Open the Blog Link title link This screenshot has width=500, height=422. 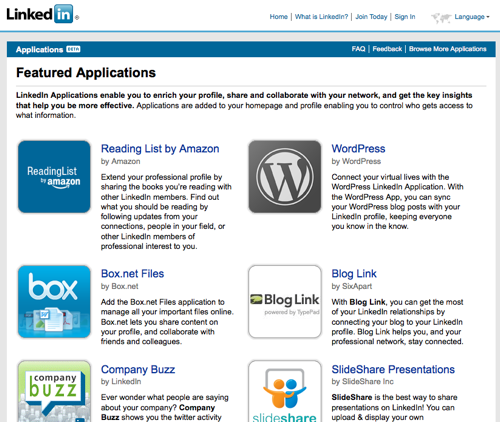click(x=354, y=274)
